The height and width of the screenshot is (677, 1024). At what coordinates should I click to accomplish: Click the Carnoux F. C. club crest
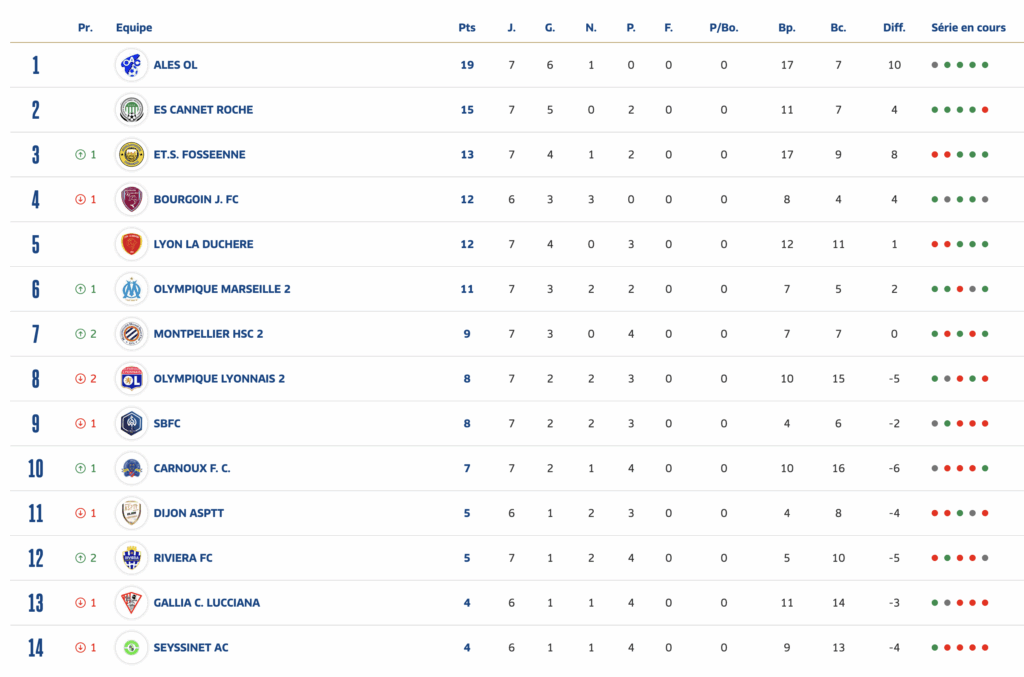click(x=131, y=468)
